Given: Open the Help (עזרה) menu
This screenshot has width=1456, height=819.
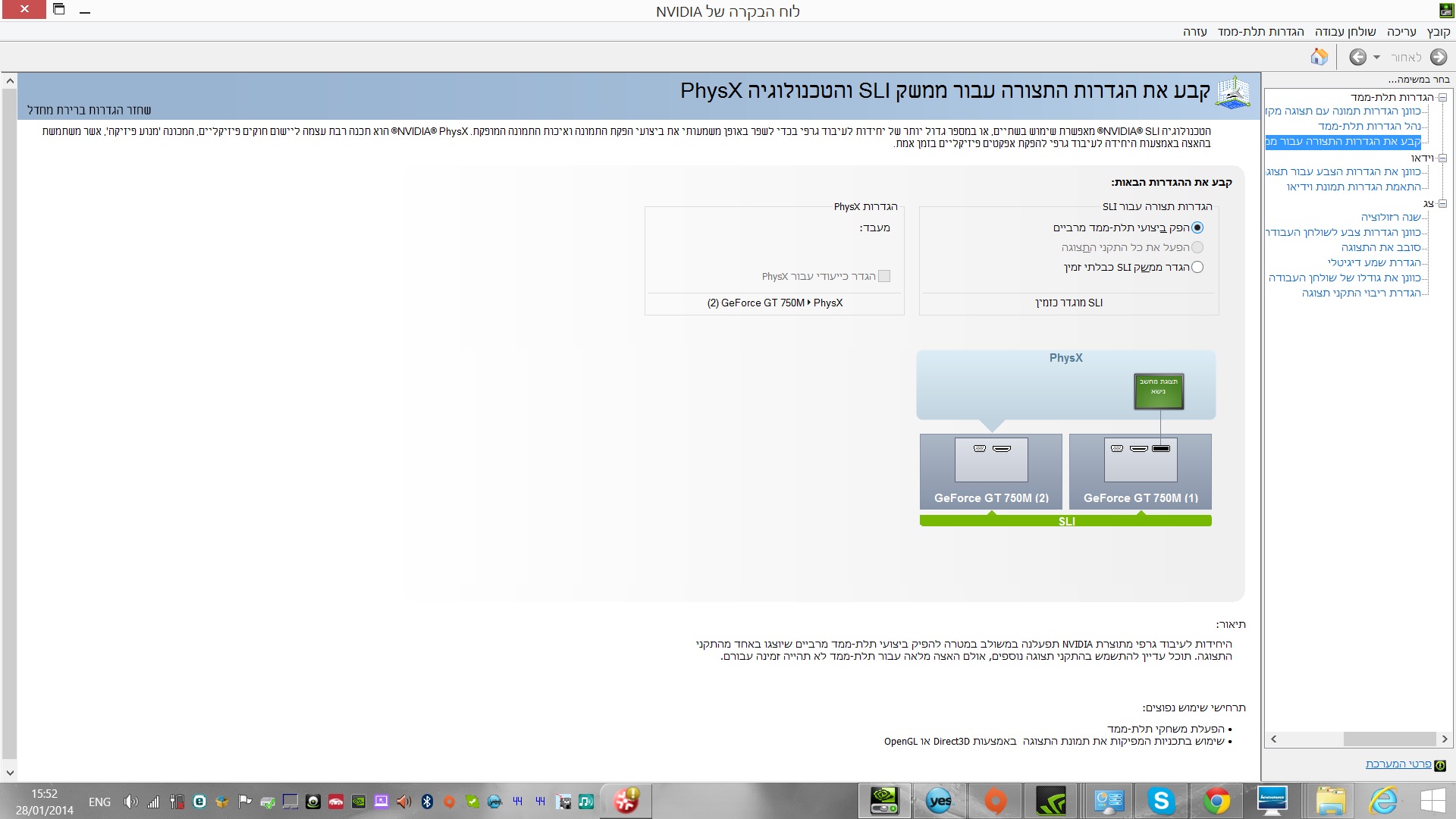Looking at the screenshot, I should click(x=1194, y=31).
